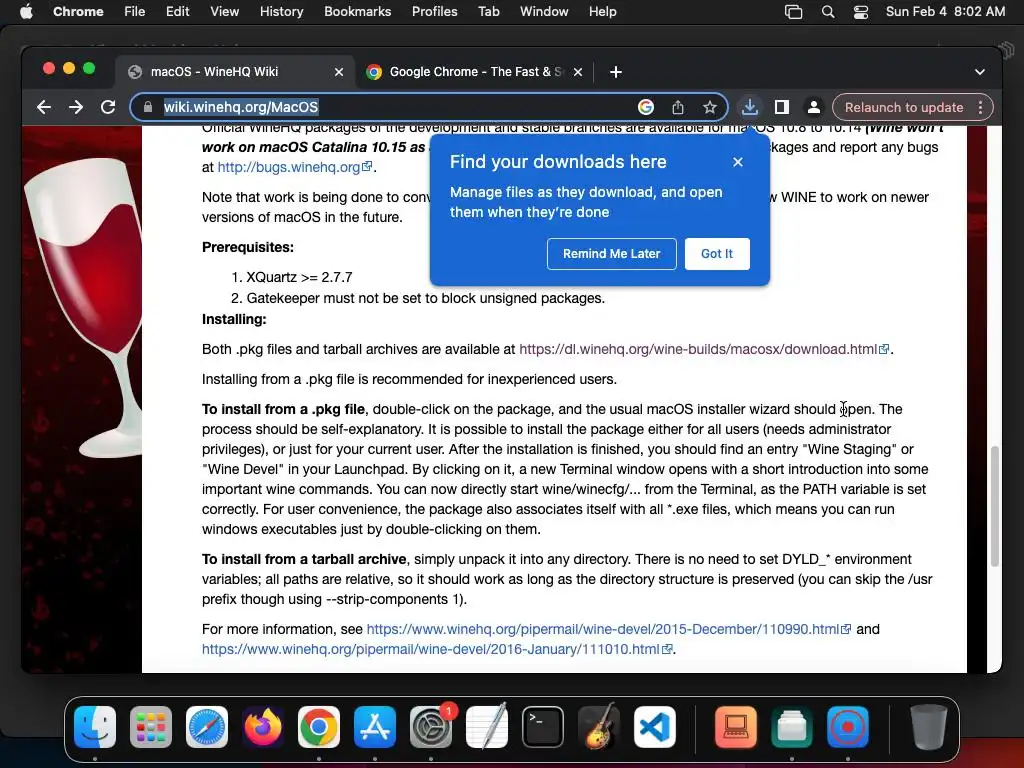
Task: Open Chrome three-dot menu
Action: 980,107
